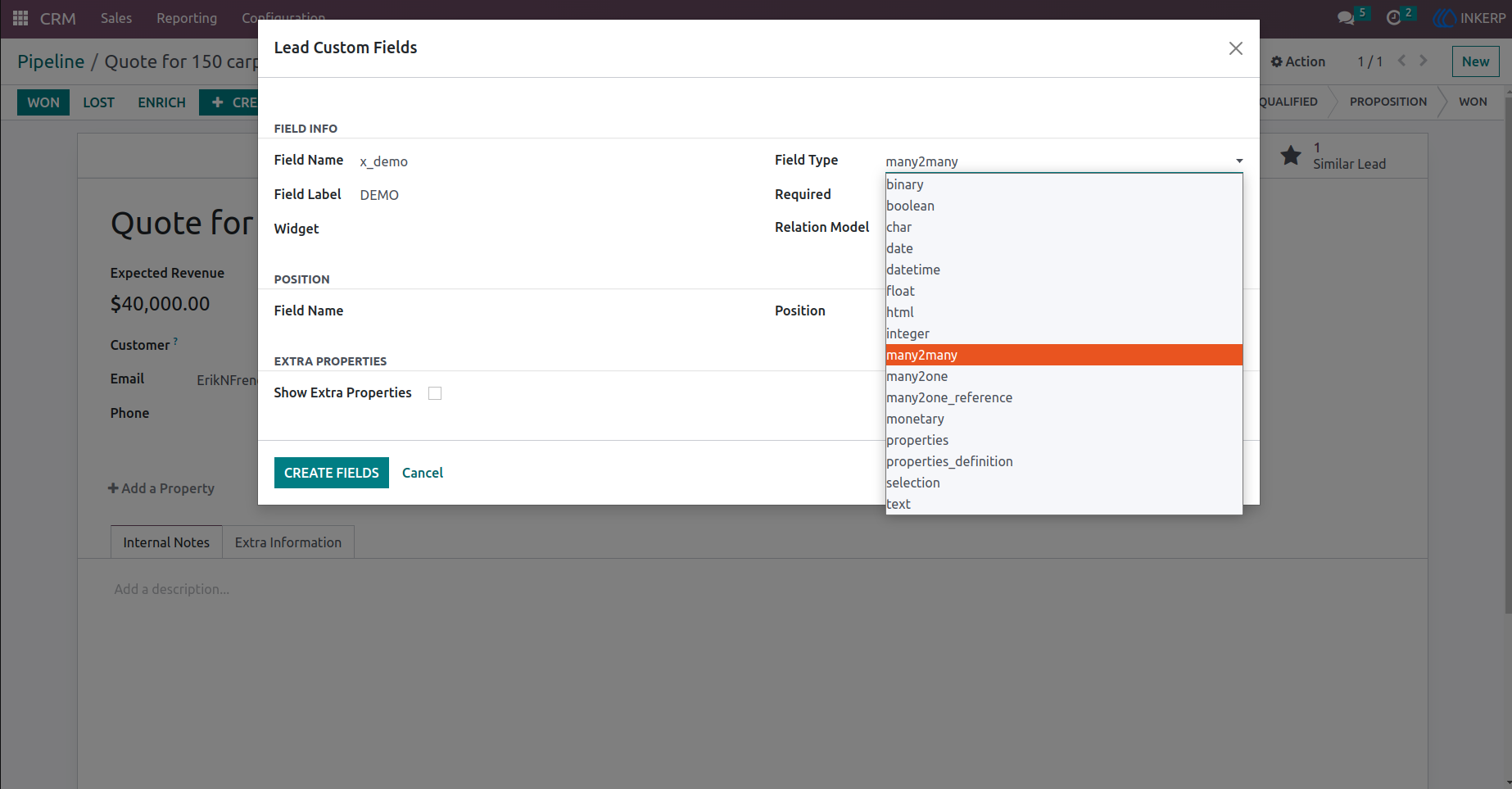Close the Lead Custom Fields dialog
The width and height of the screenshot is (1512, 789).
point(1235,48)
